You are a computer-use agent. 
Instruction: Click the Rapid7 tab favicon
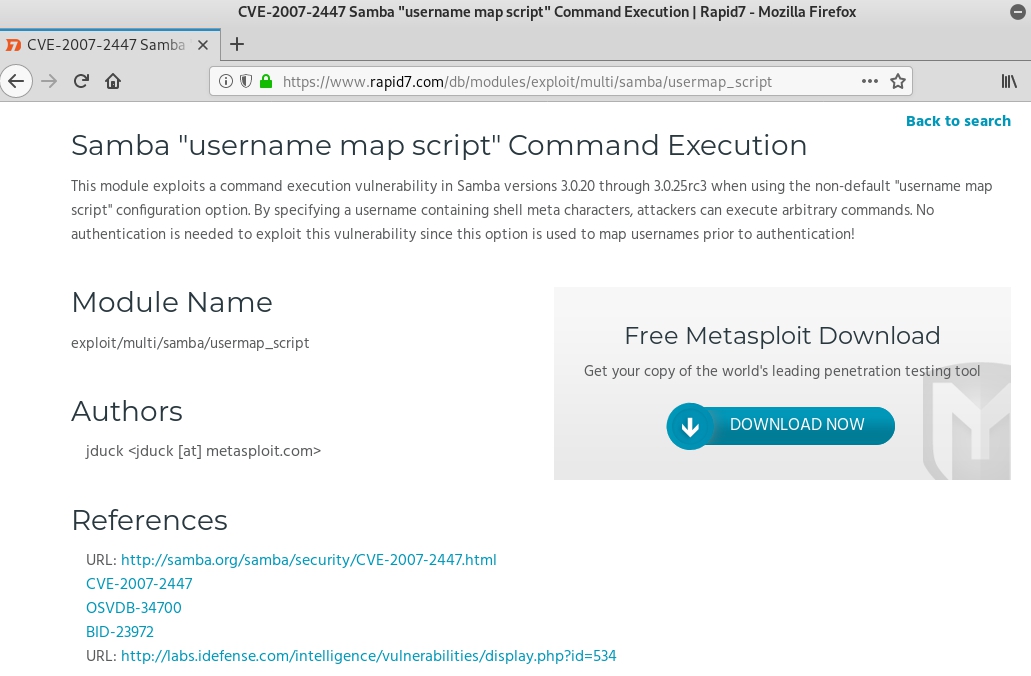tap(13, 45)
